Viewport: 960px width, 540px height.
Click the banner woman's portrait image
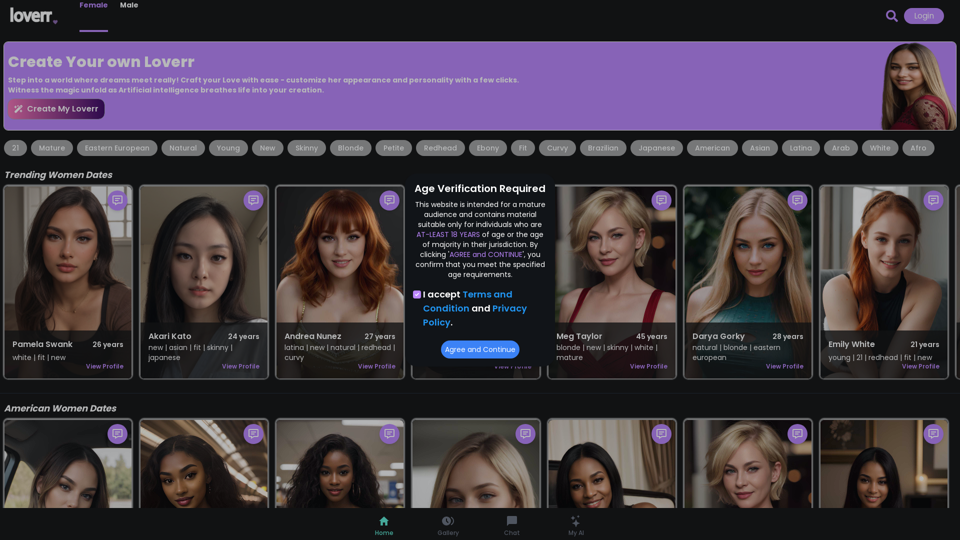coord(918,86)
